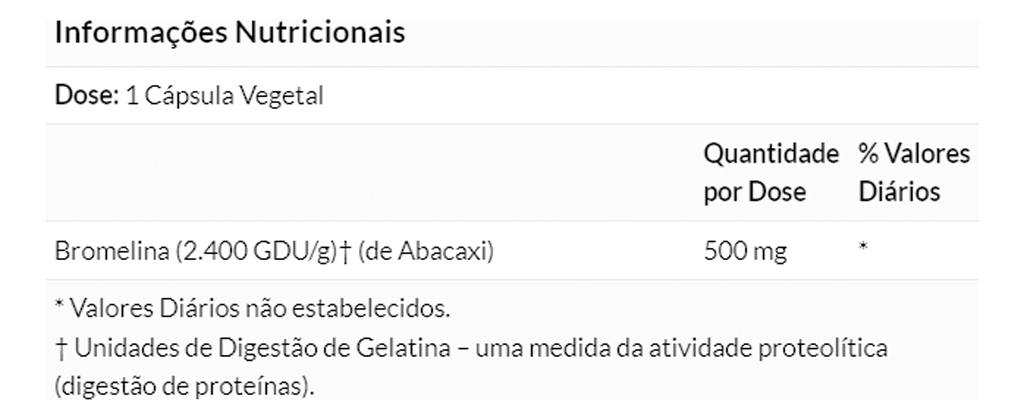
Task: Click the dagger starting the second footnote
Action: point(59,349)
